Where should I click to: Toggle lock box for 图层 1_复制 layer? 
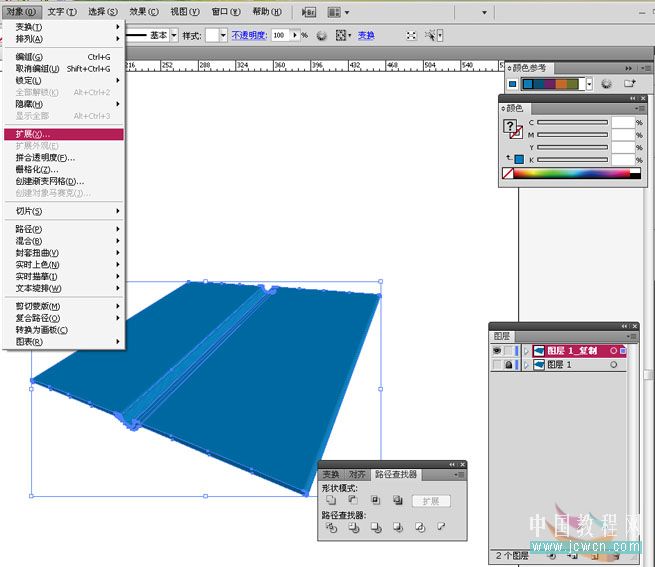(508, 351)
